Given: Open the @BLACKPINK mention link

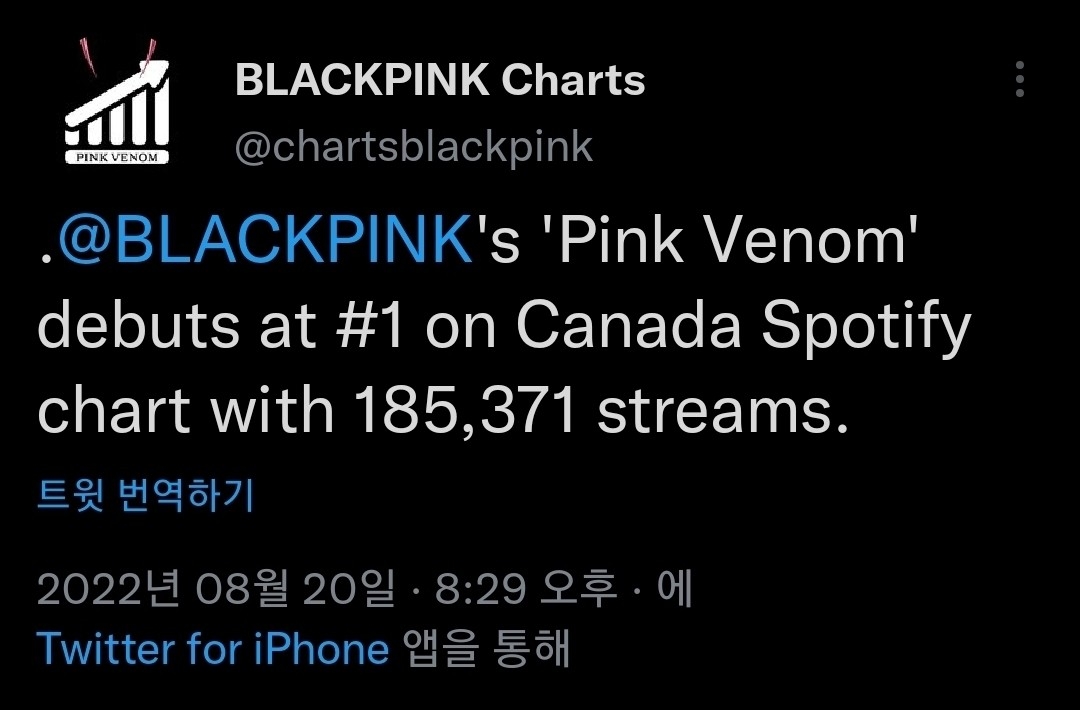Looking at the screenshot, I should (x=265, y=244).
